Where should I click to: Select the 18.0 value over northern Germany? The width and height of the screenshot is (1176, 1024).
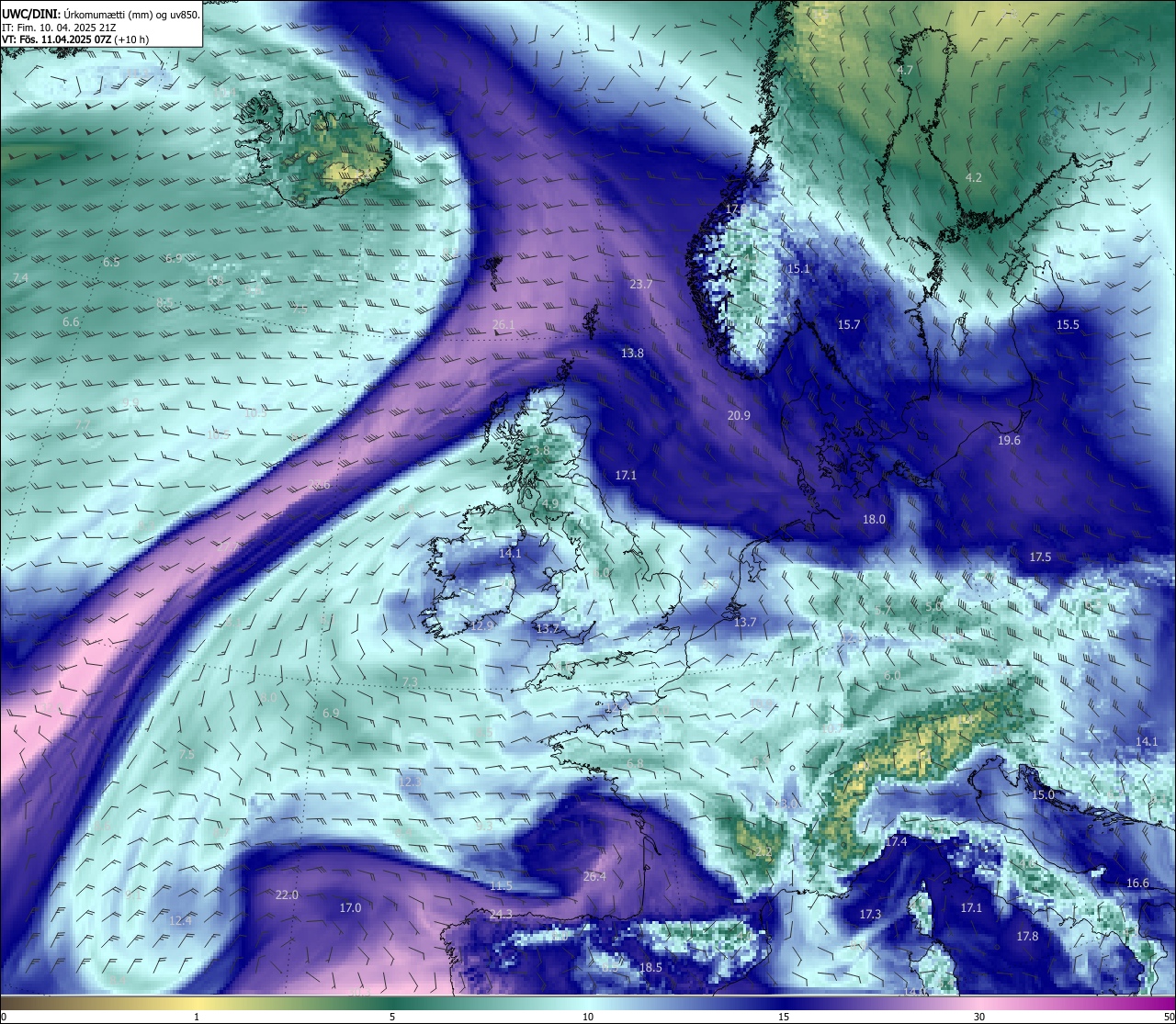point(874,520)
